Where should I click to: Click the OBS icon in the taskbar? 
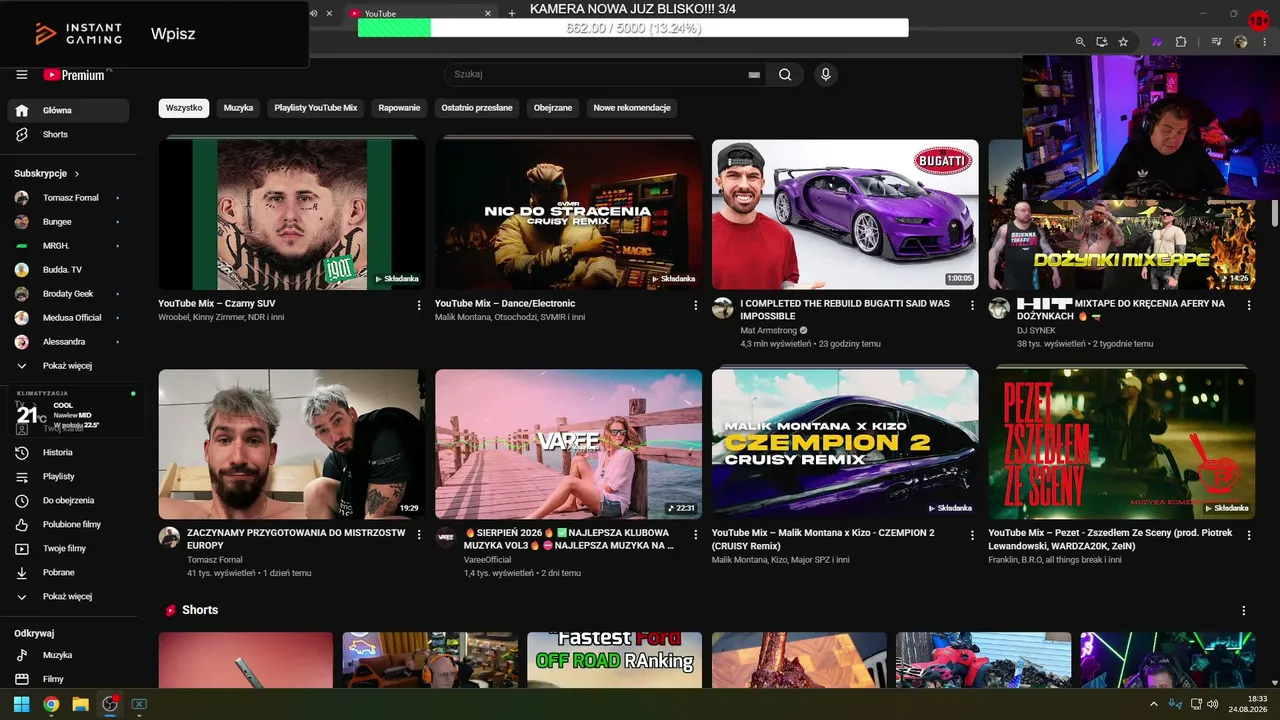(x=110, y=704)
